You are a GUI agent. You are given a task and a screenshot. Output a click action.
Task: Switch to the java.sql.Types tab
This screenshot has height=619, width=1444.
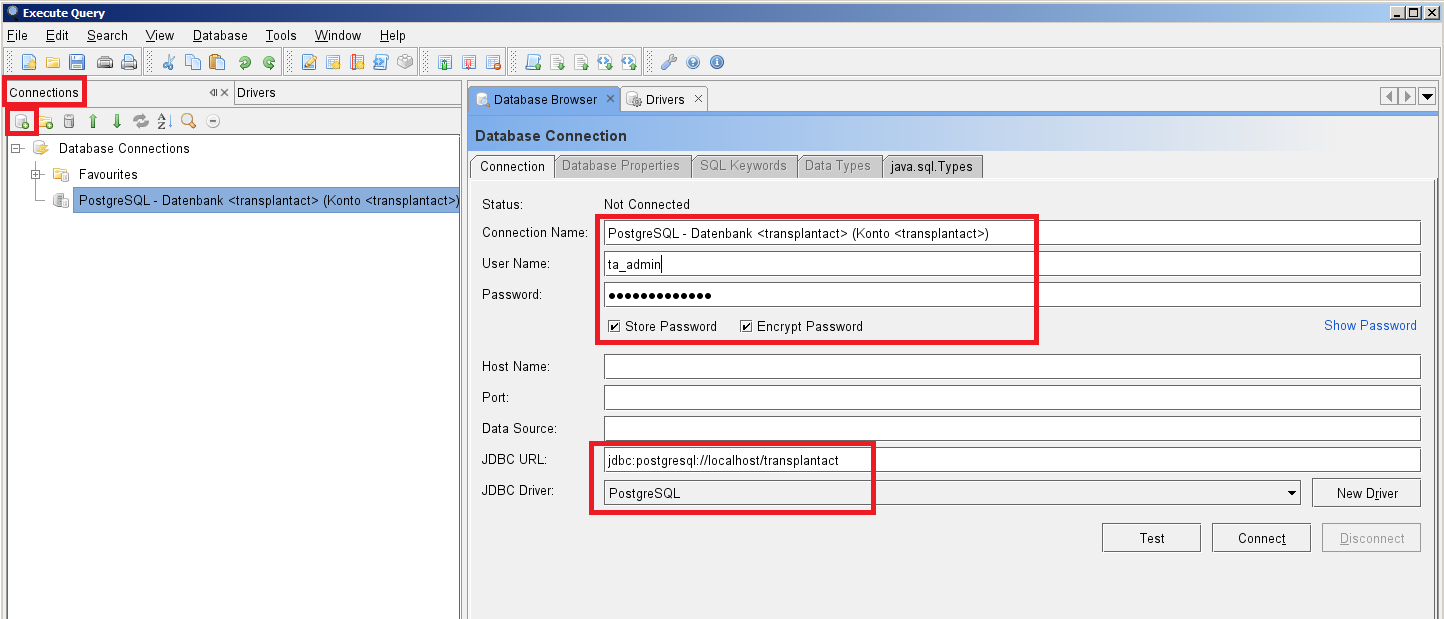coord(934,166)
